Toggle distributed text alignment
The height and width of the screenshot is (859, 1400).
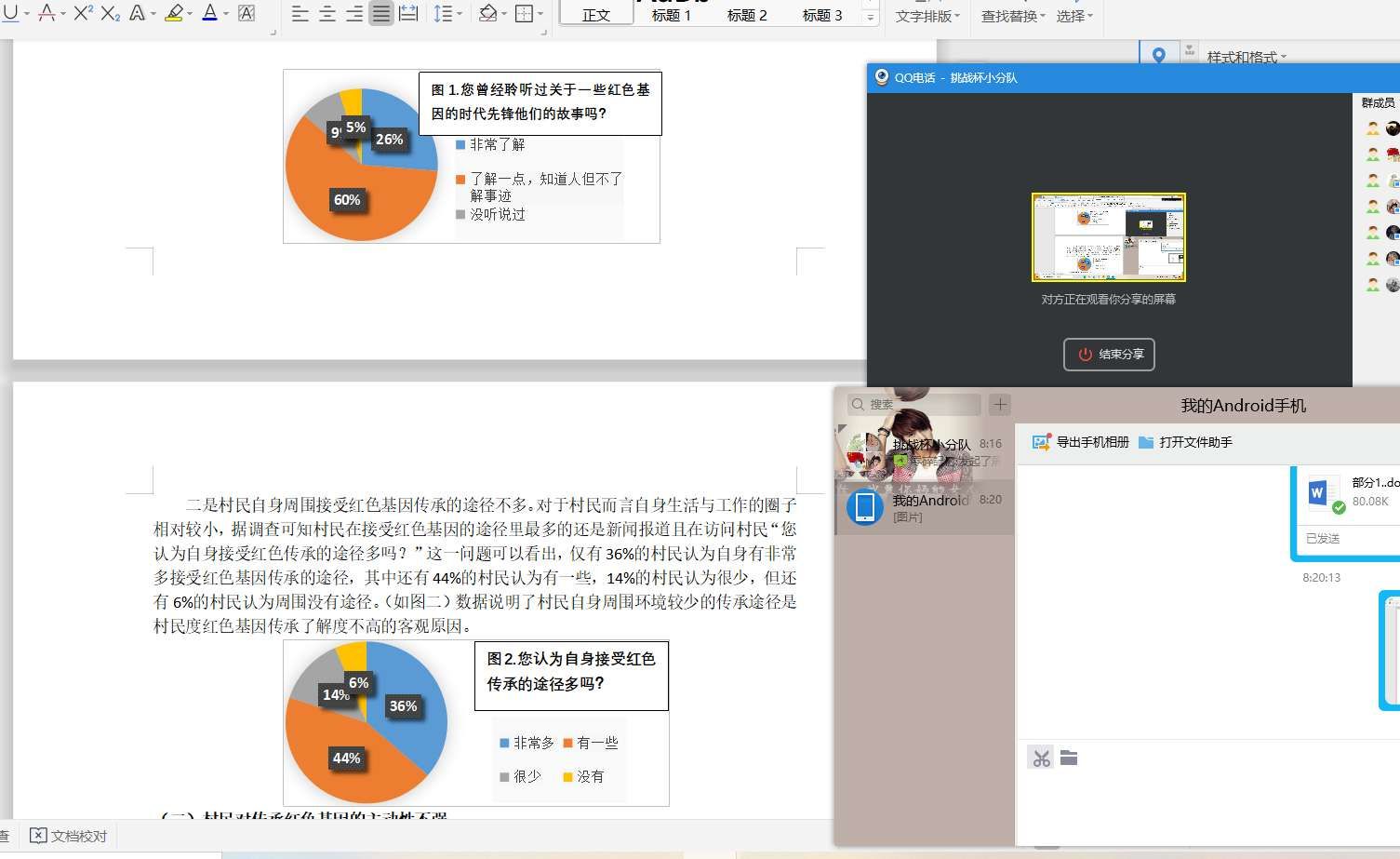[x=408, y=13]
